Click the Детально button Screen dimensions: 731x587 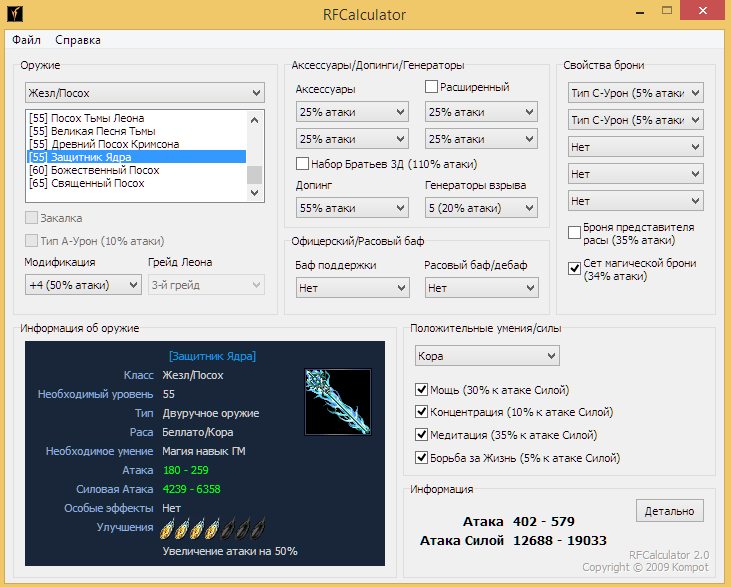pyautogui.click(x=669, y=511)
